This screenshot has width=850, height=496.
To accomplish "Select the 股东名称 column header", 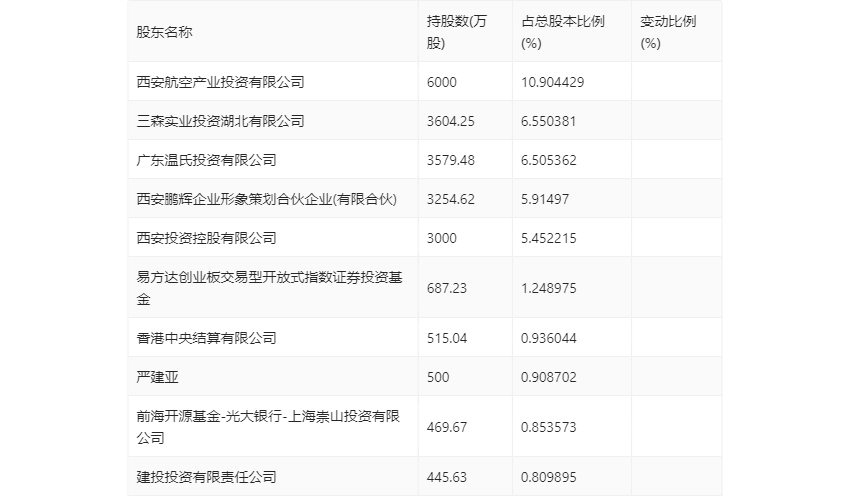I will click(x=164, y=32).
